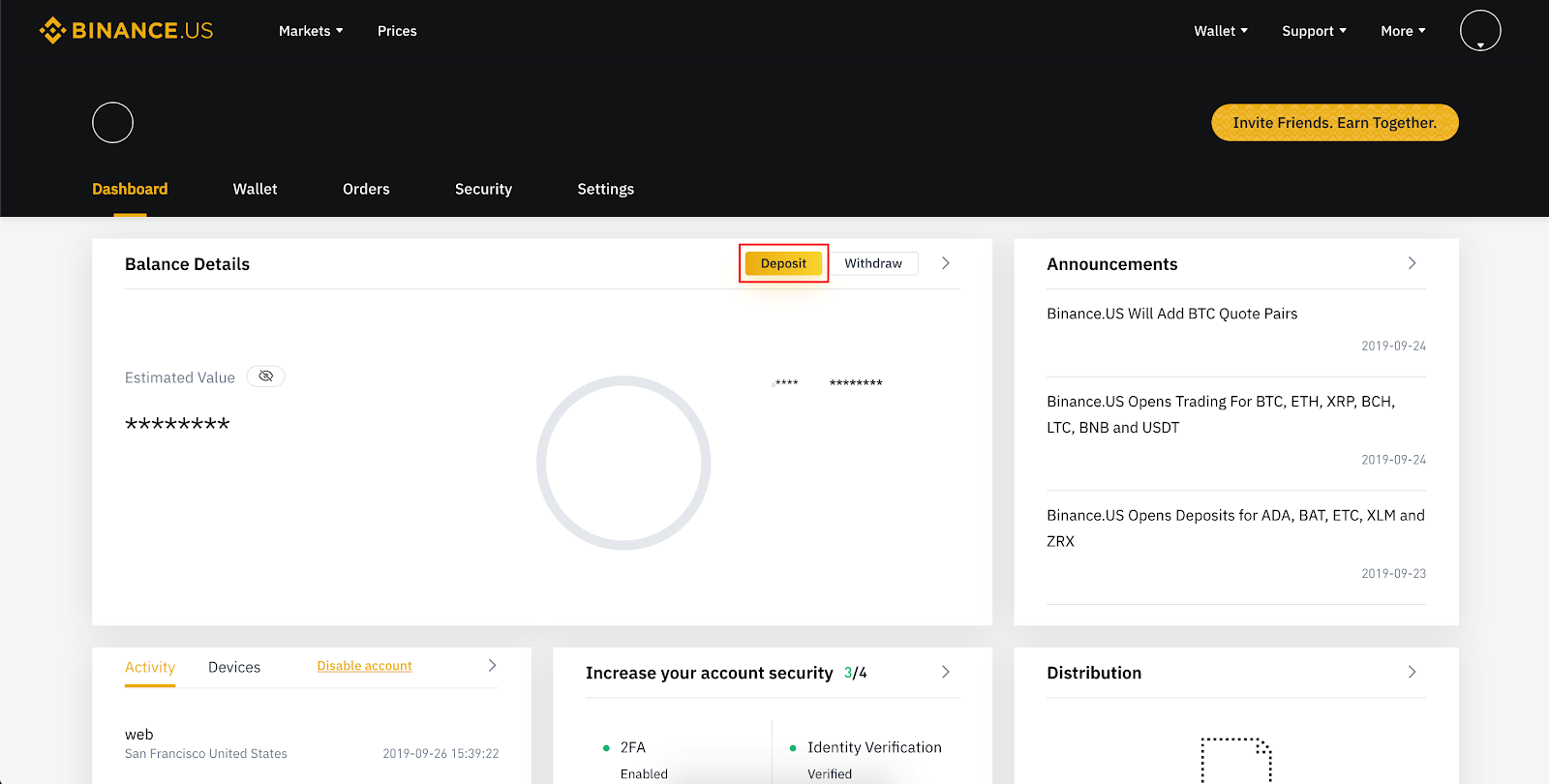
Task: Expand the Support dropdown
Action: click(x=1314, y=31)
